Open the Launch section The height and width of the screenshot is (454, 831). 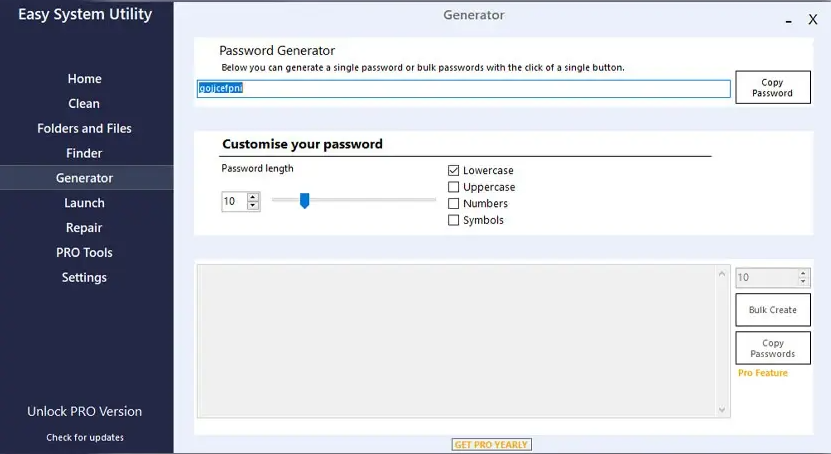(84, 203)
